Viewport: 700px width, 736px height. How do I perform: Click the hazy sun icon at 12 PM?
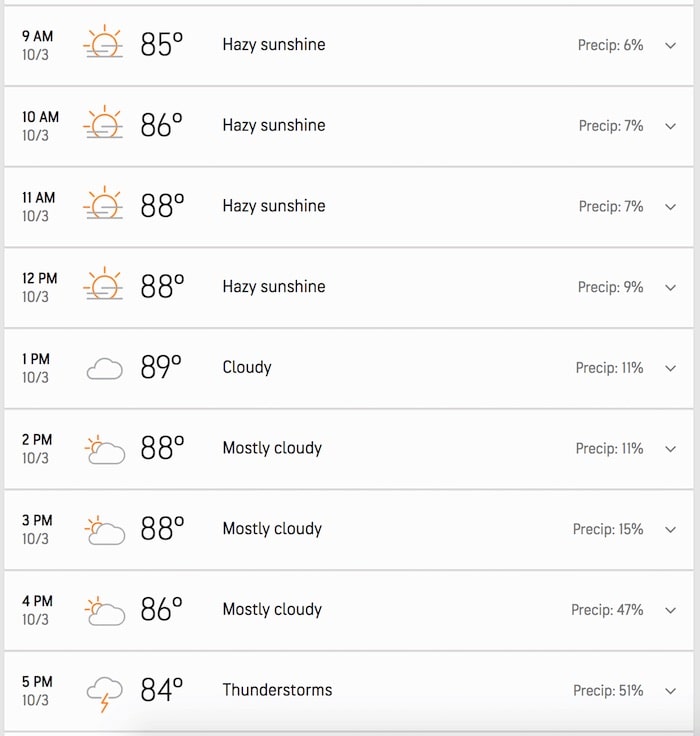pos(103,287)
